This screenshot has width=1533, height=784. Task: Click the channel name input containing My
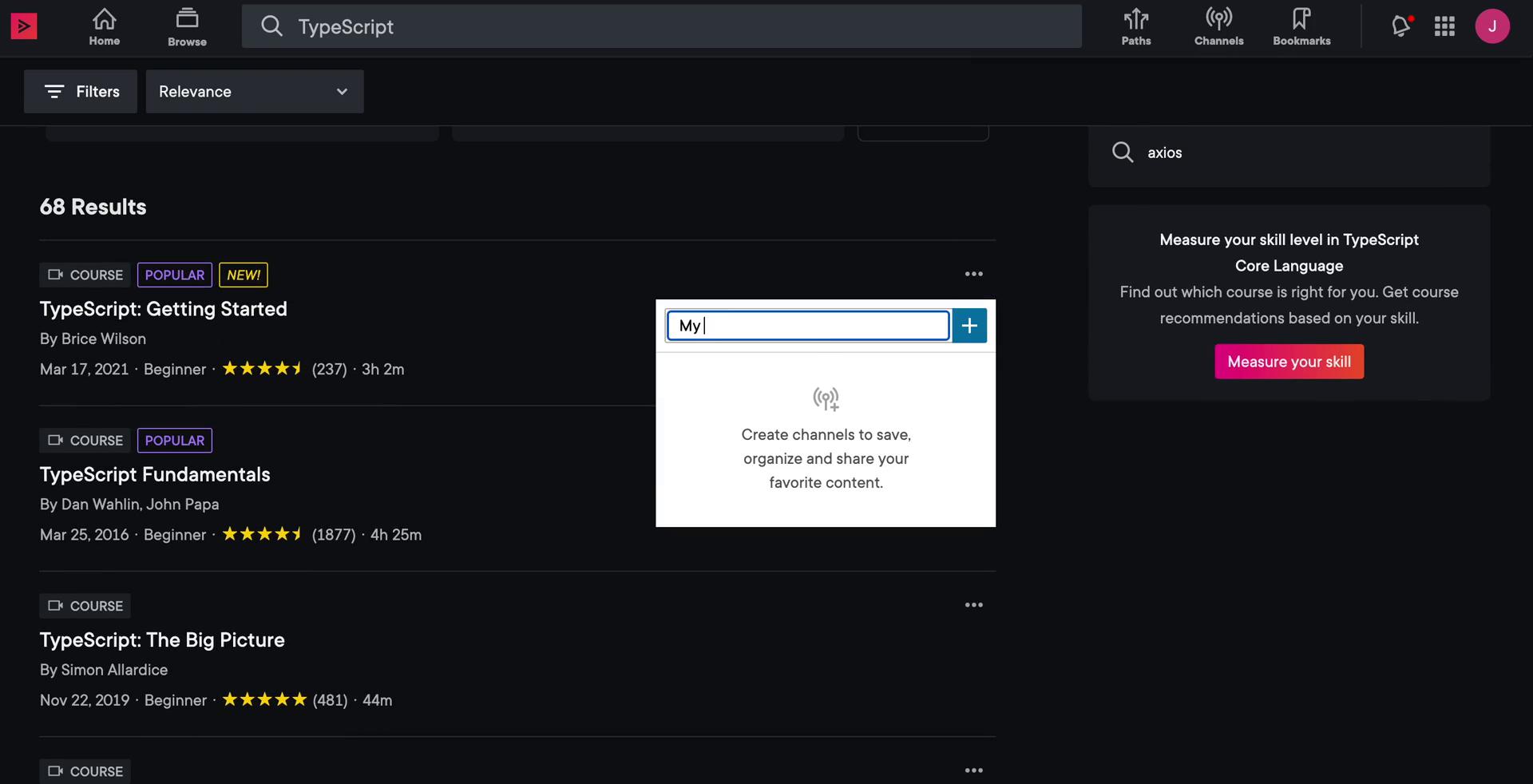[x=808, y=326]
